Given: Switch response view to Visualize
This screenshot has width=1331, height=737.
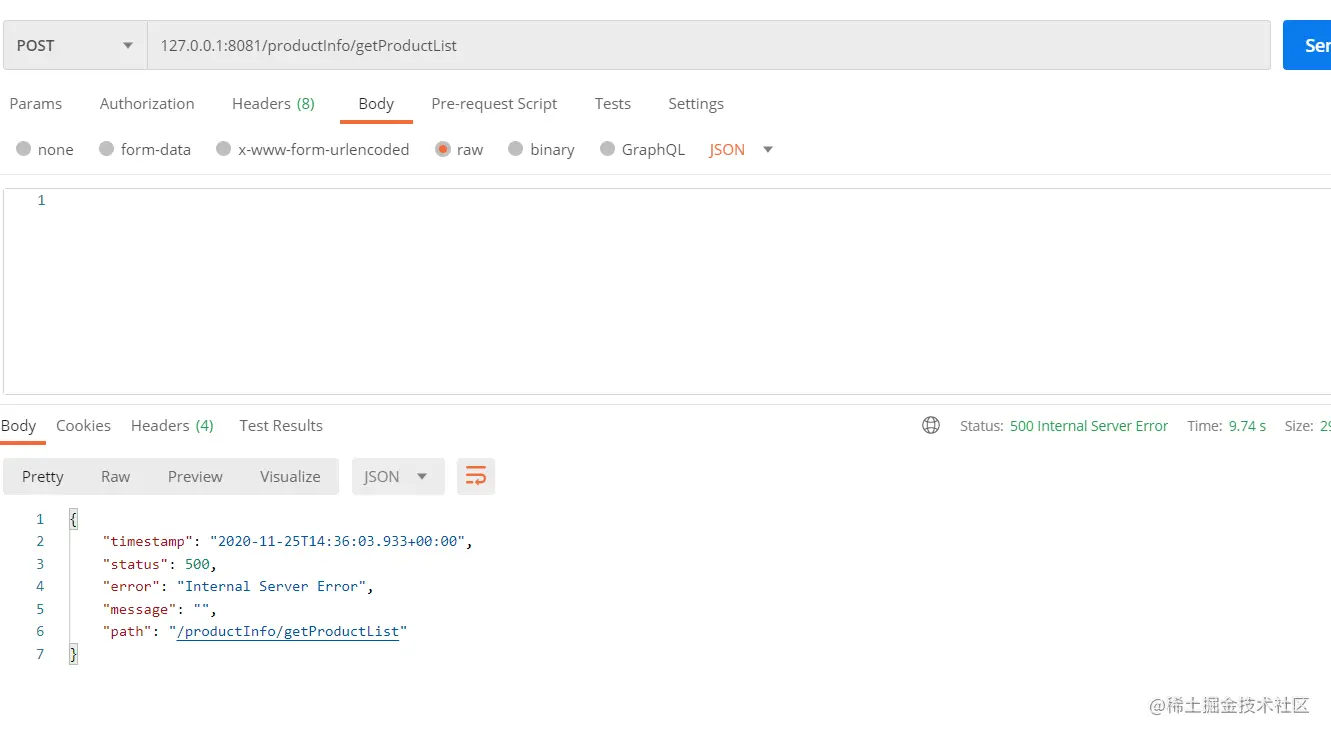Looking at the screenshot, I should (x=290, y=476).
